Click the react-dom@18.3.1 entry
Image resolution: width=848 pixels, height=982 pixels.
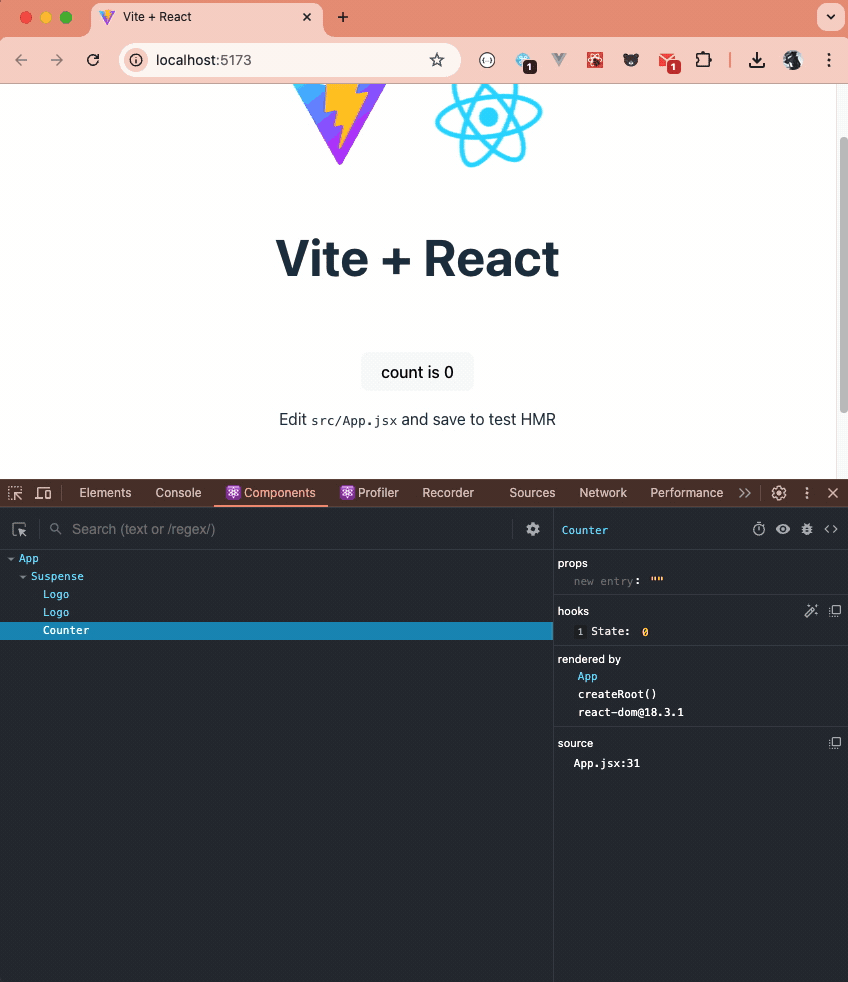631,712
